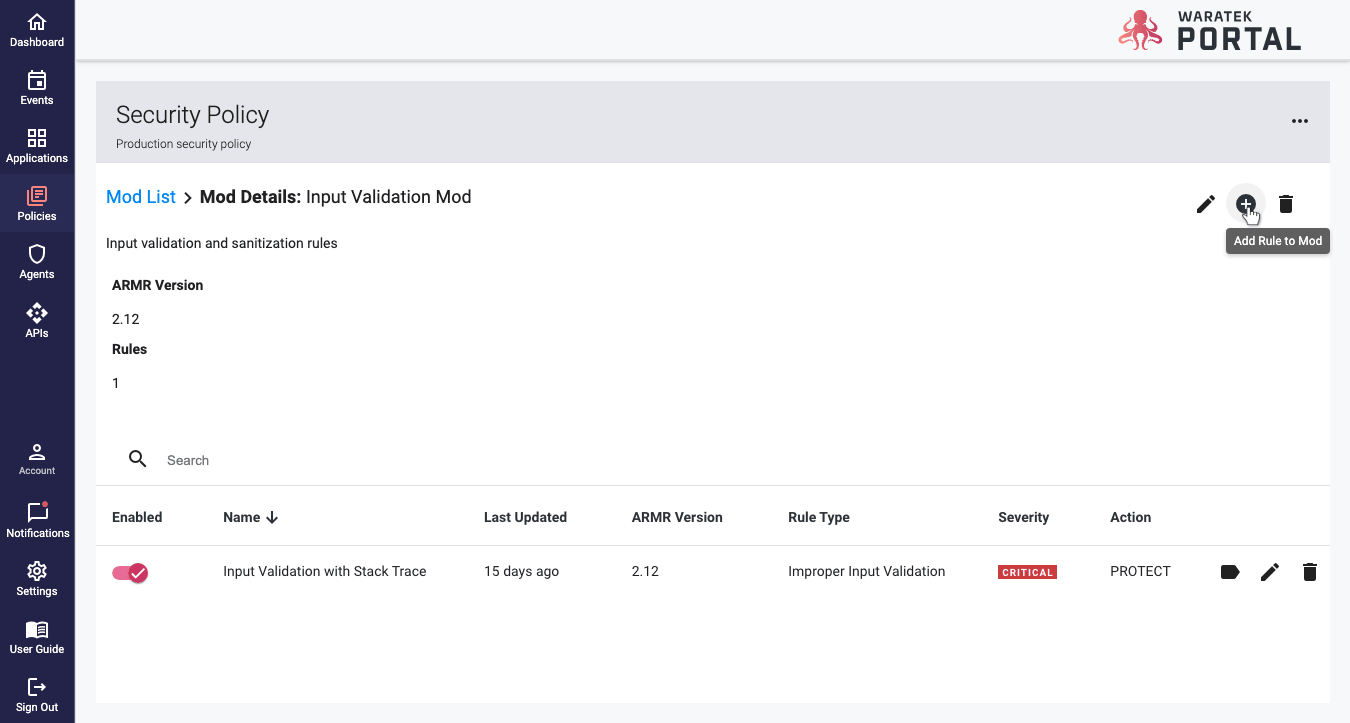Screen dimensions: 1350x723
Task: Delete the Input Validation with Stack Trace rule
Action: click(1310, 572)
